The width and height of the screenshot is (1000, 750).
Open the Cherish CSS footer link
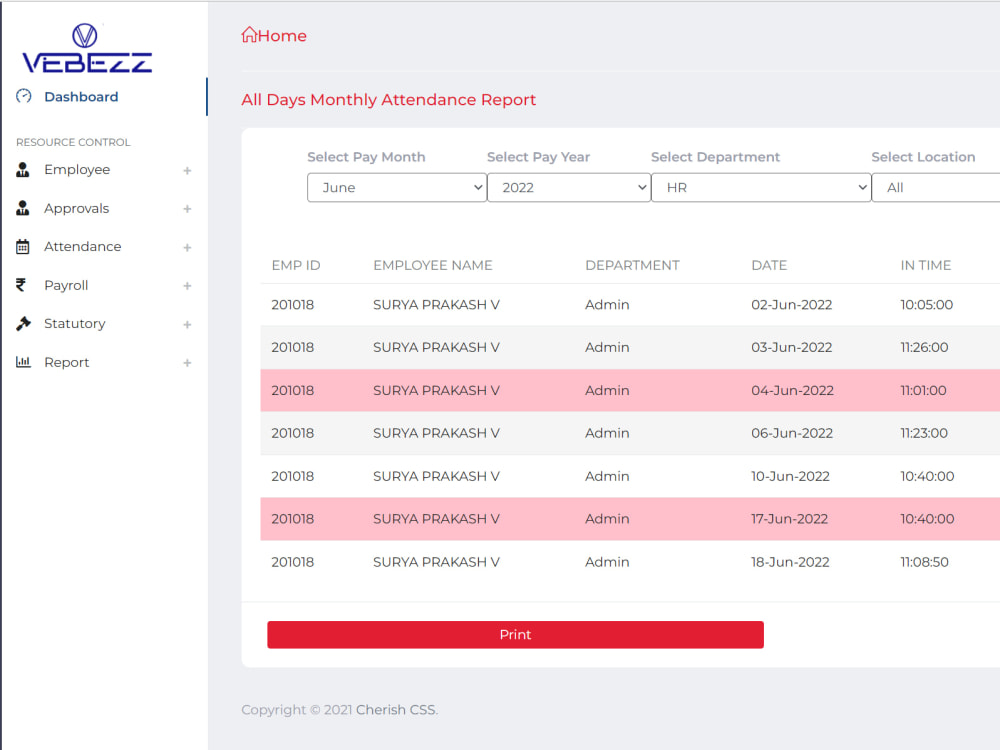[397, 710]
